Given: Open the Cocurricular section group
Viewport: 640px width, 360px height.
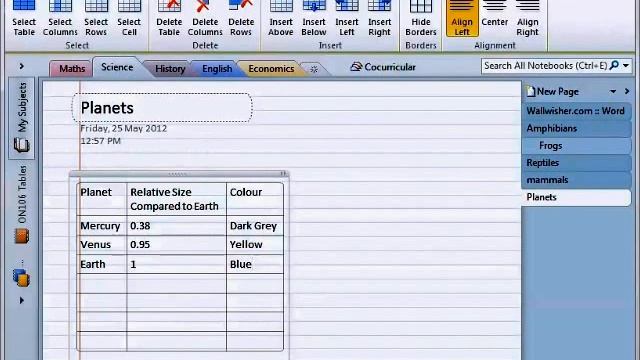Looking at the screenshot, I should click(383, 67).
